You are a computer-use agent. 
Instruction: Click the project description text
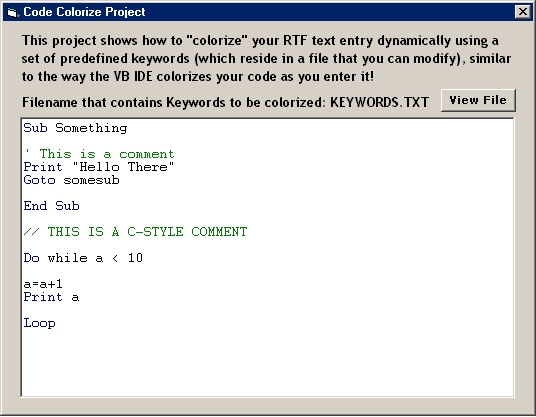(x=266, y=58)
